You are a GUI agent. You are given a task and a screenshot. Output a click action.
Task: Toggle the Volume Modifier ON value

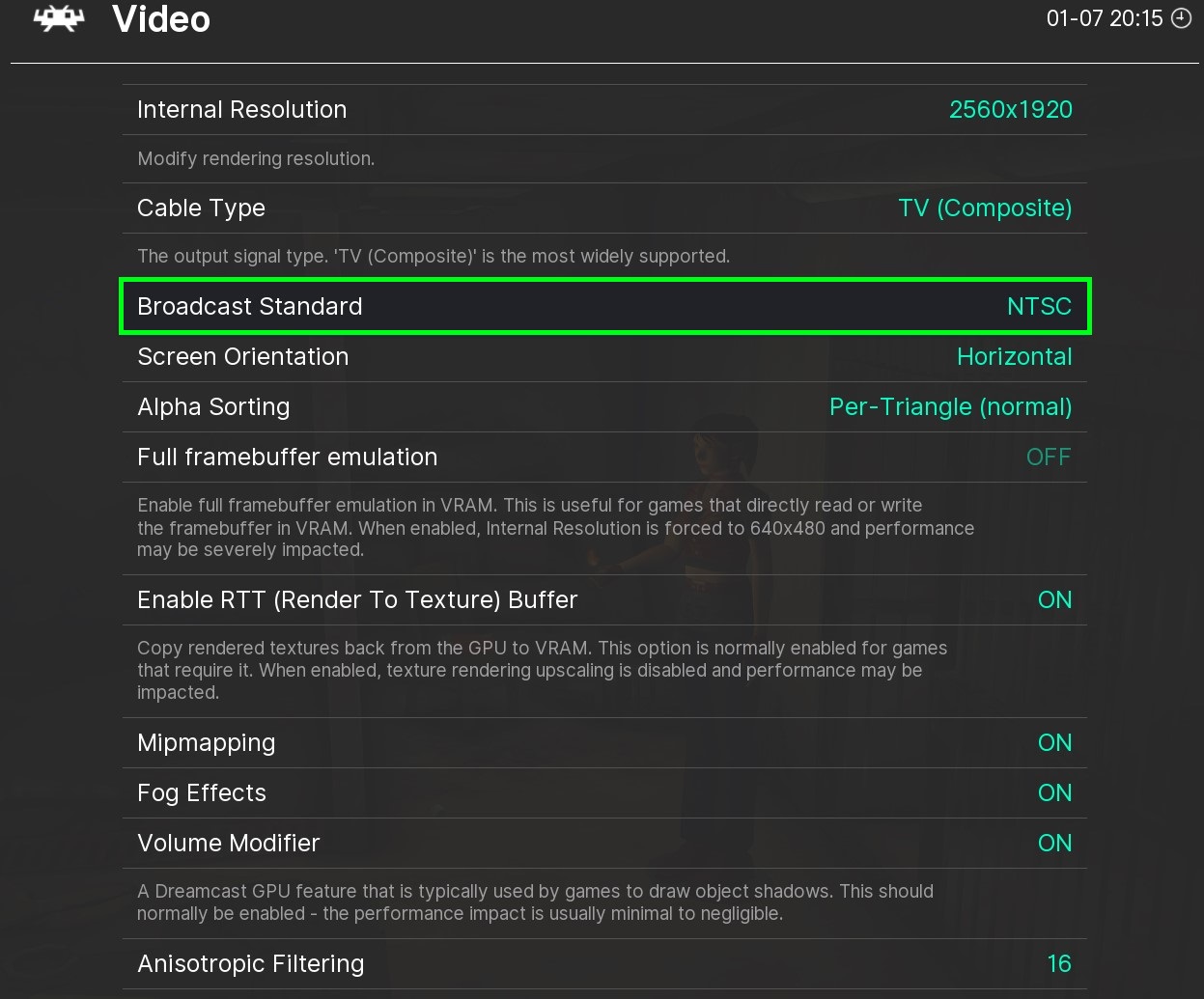coord(1054,843)
